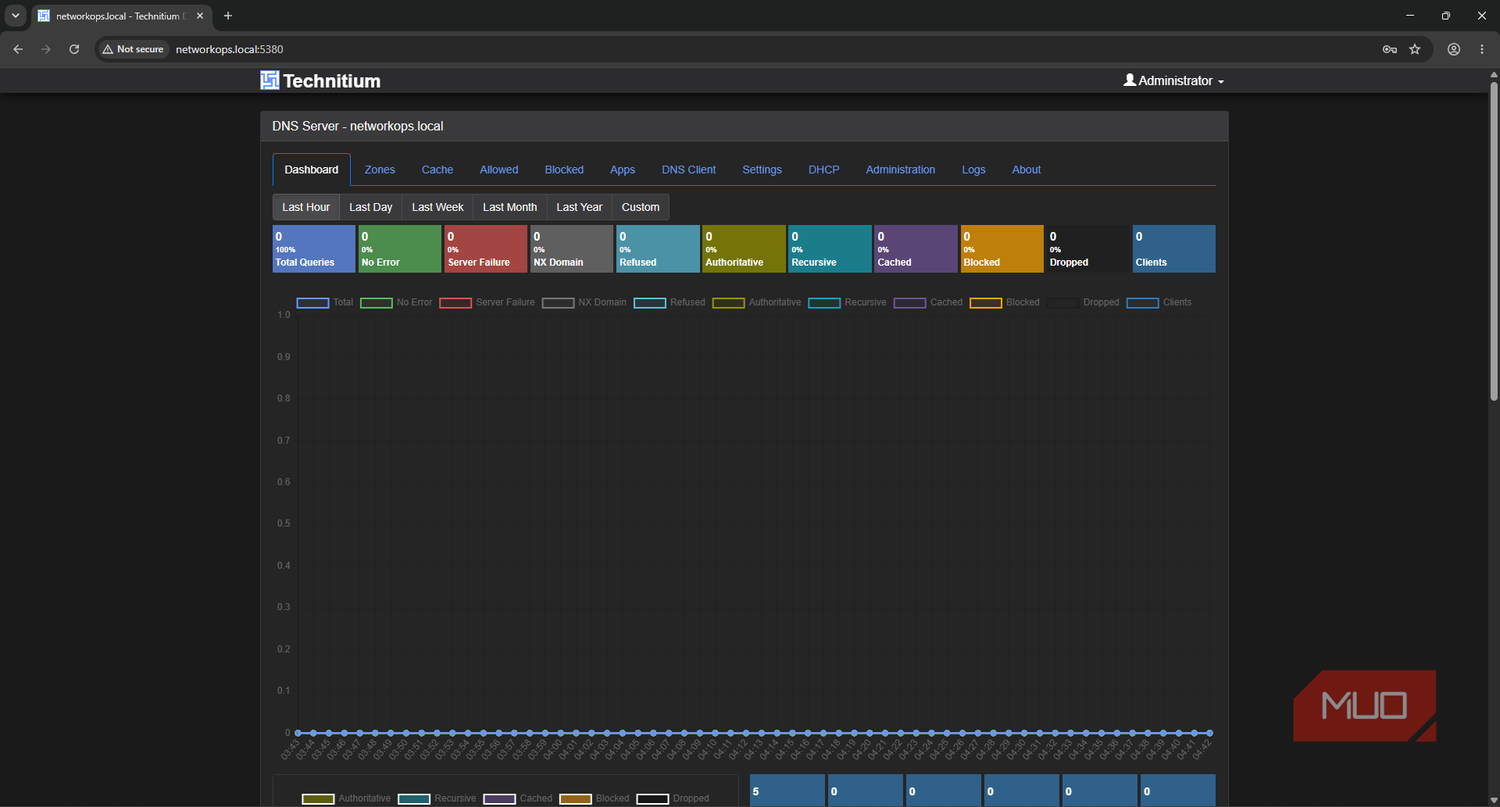
Task: Open the Allowed tab
Action: click(x=499, y=170)
